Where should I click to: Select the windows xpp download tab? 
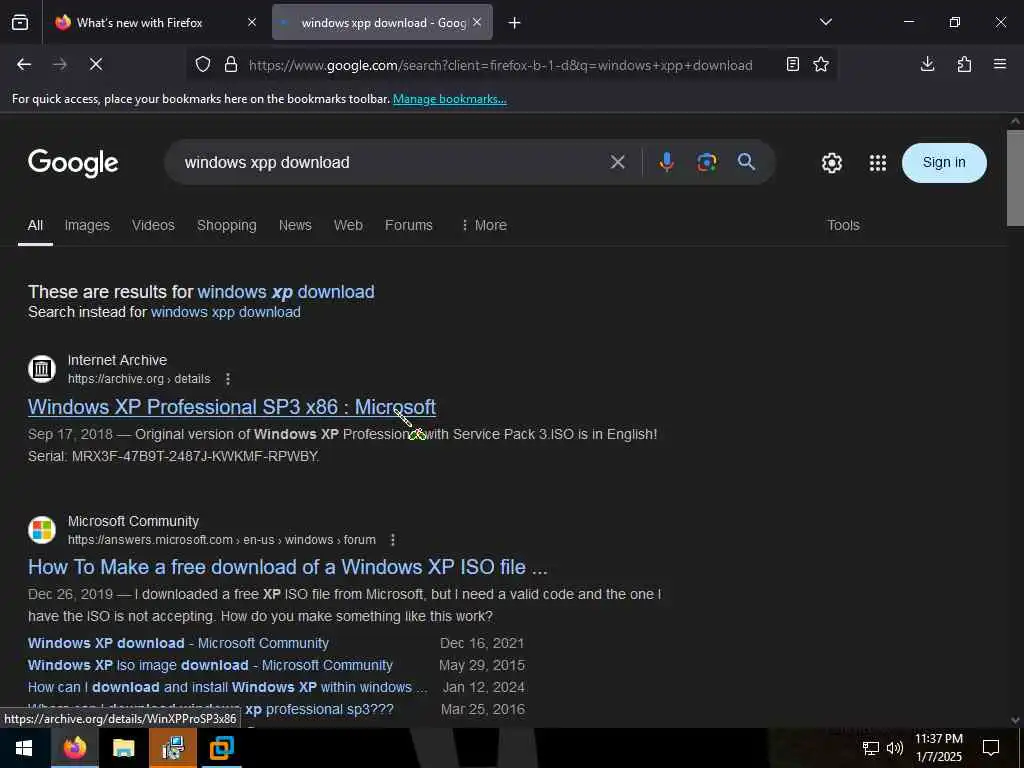tap(382, 23)
